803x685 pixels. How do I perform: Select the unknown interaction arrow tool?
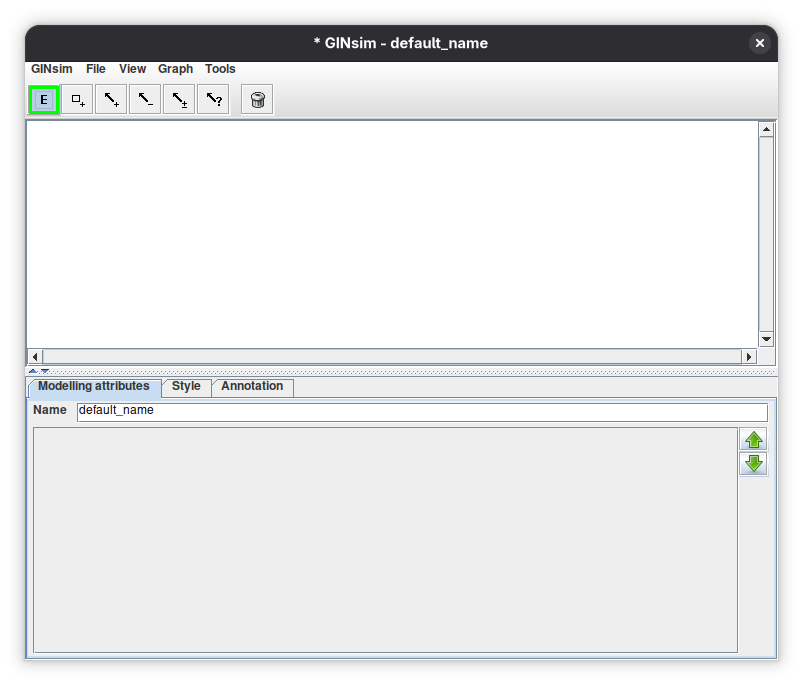[213, 100]
